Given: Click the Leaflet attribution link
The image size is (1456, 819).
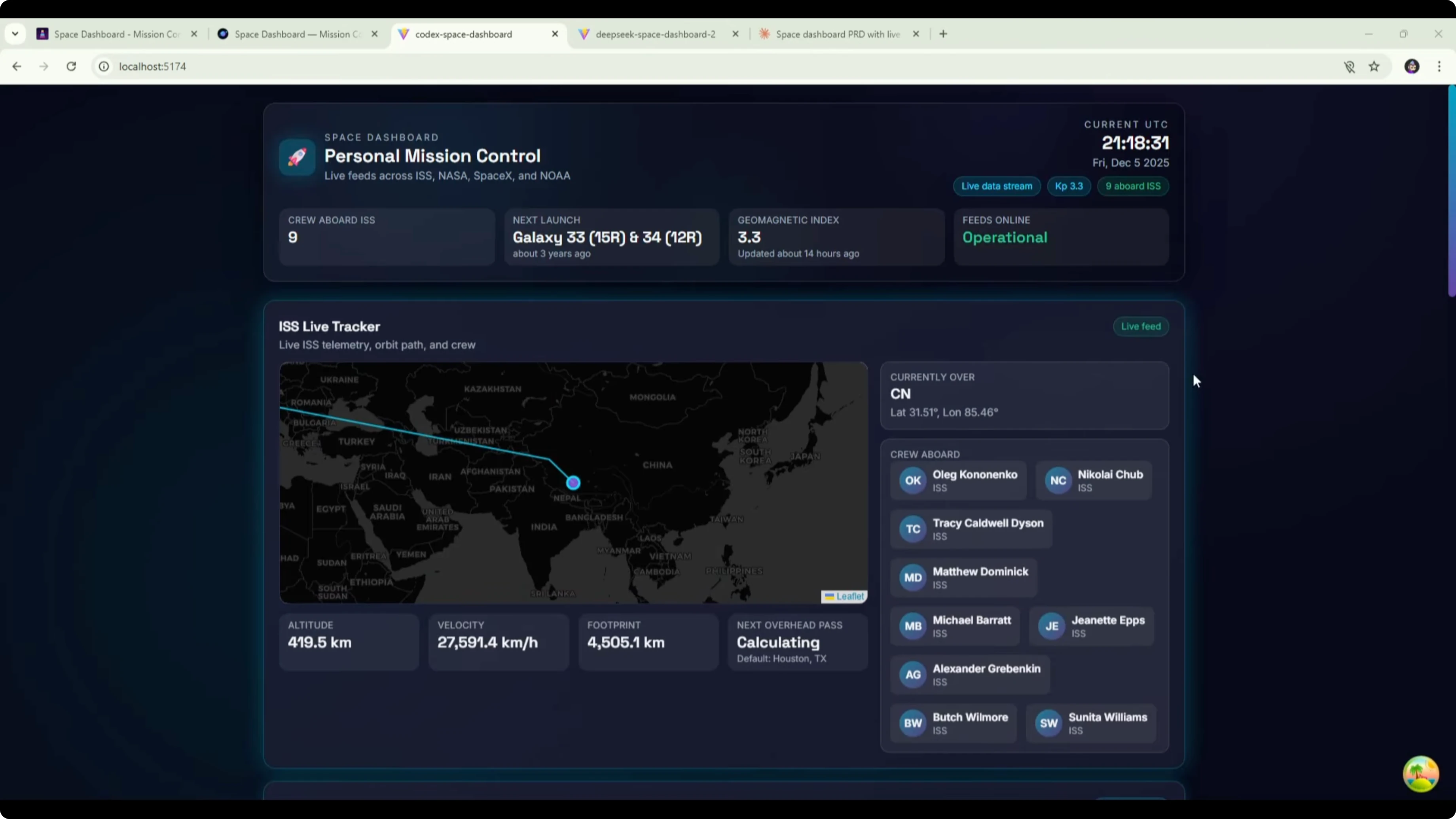Looking at the screenshot, I should [849, 596].
